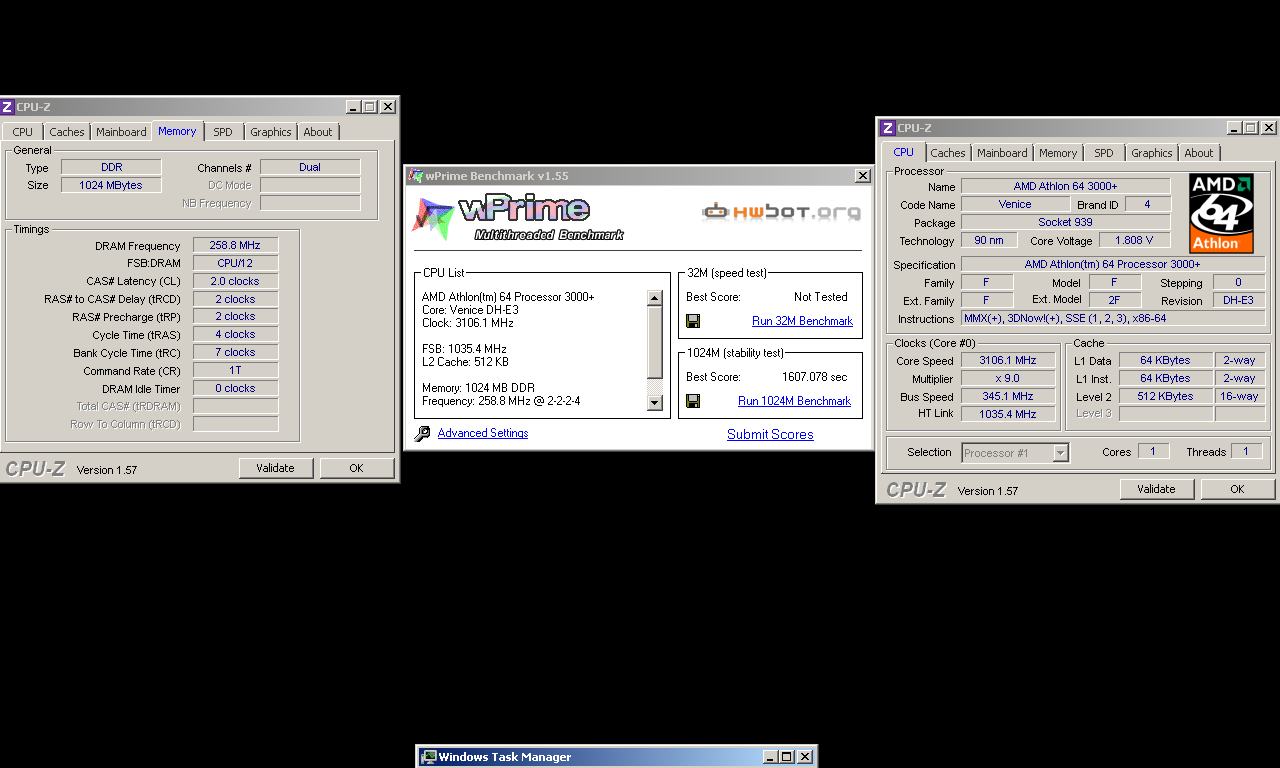Click the Core Speed value 3106.1 MHz
1280x768 pixels.
point(1008,360)
